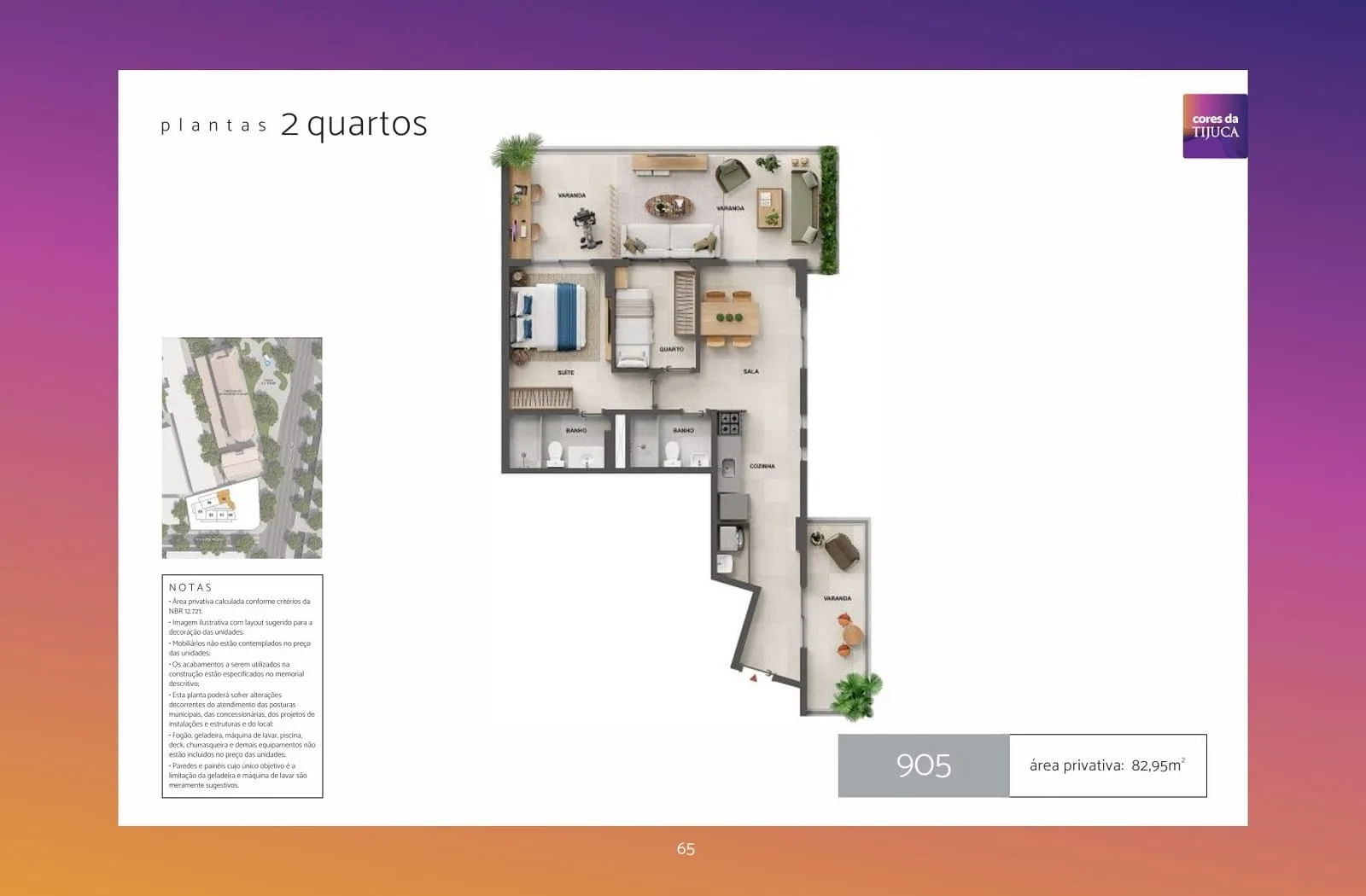Viewport: 1366px width, 896px height.
Task: Click the stove cooktop in the kitchen
Action: (x=730, y=422)
